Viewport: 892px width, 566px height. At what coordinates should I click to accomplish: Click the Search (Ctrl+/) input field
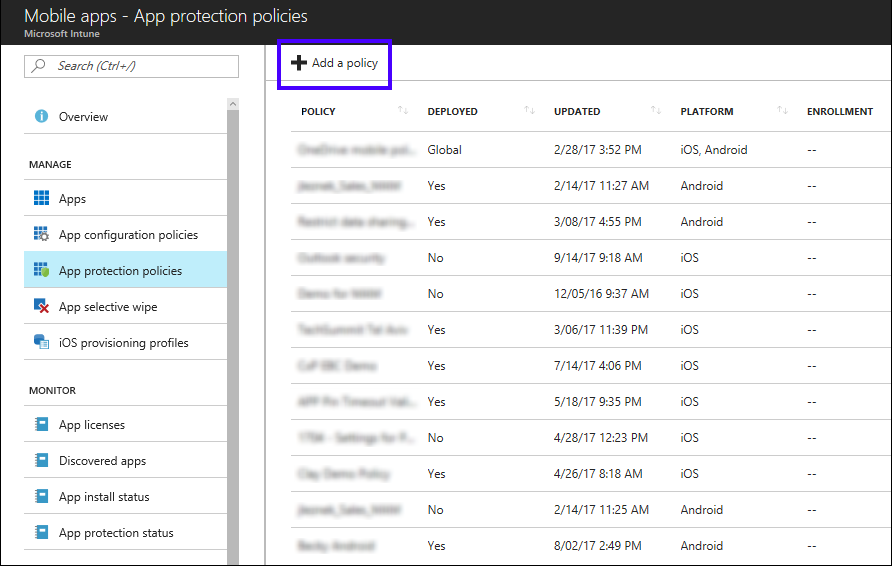click(x=132, y=66)
